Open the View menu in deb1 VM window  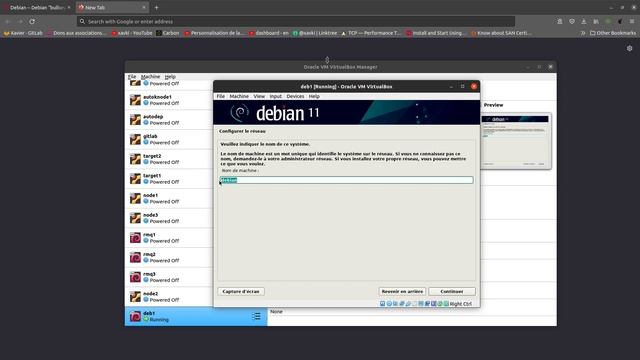pyautogui.click(x=259, y=96)
